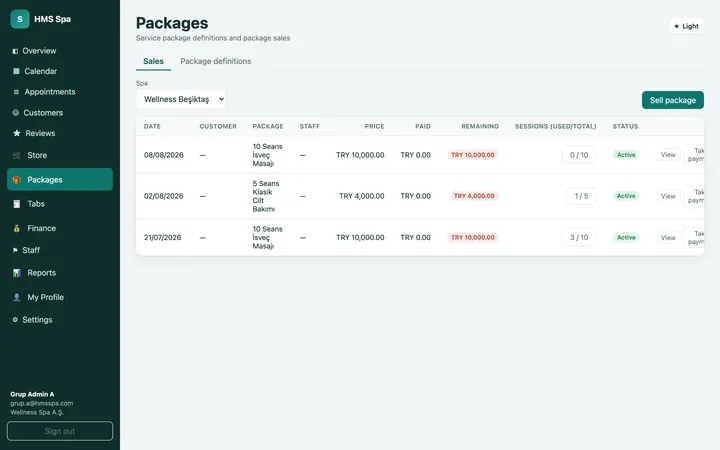Image resolution: width=720 pixels, height=450 pixels.
Task: Click the Tabs receipt icon
Action: (17, 204)
